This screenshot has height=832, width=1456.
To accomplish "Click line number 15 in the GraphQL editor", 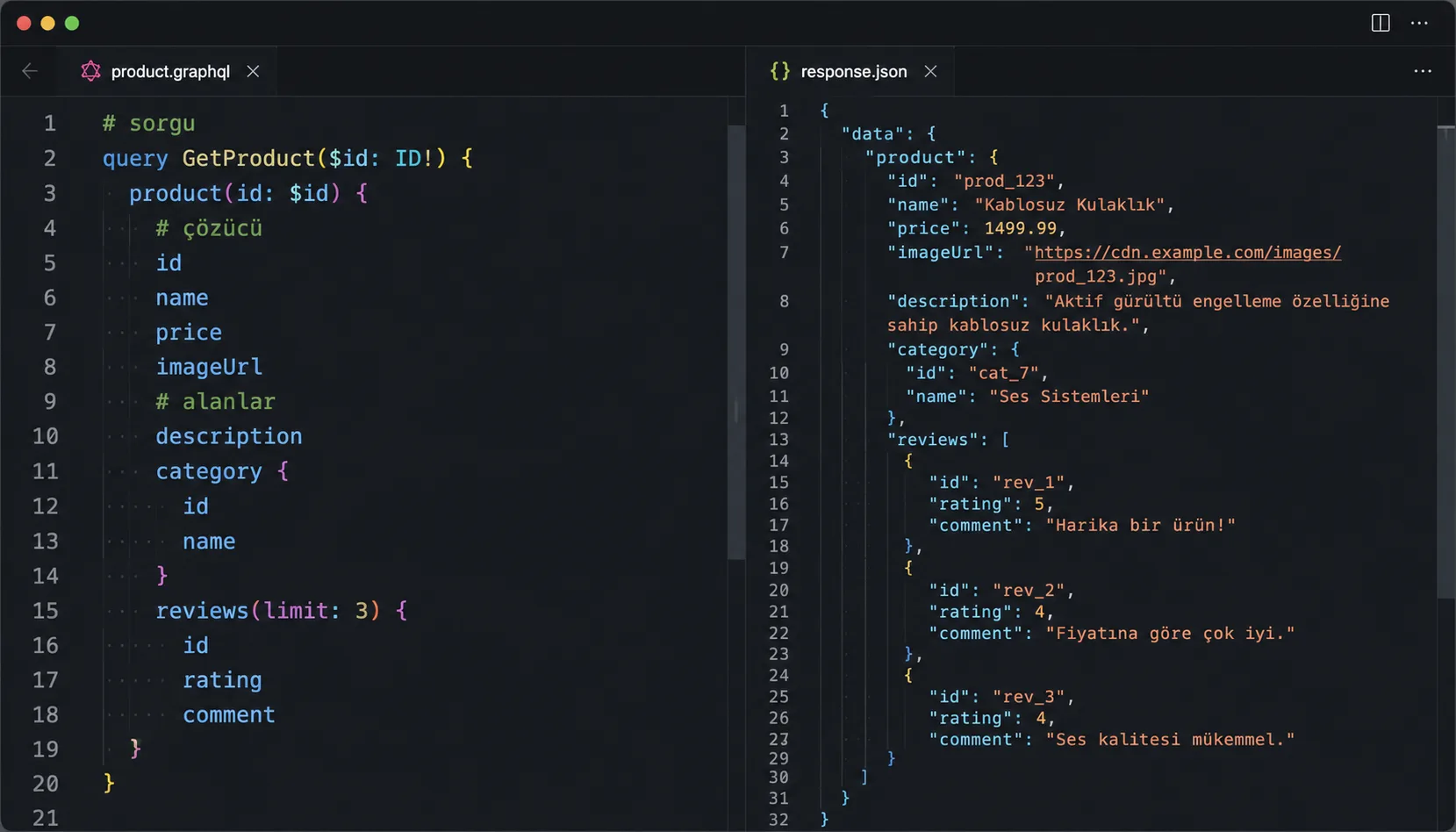I will pyautogui.click(x=46, y=611).
